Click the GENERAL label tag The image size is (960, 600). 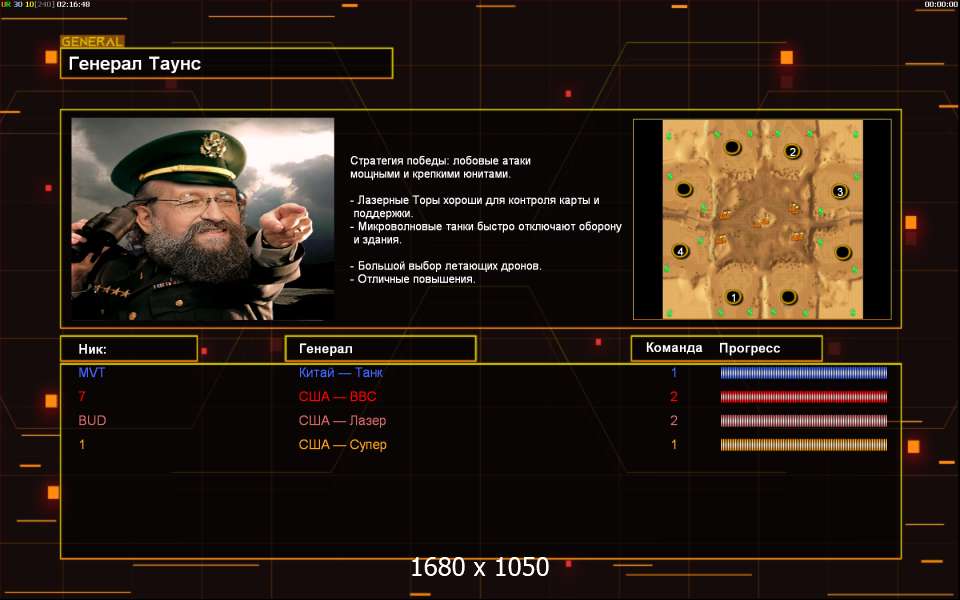click(92, 42)
